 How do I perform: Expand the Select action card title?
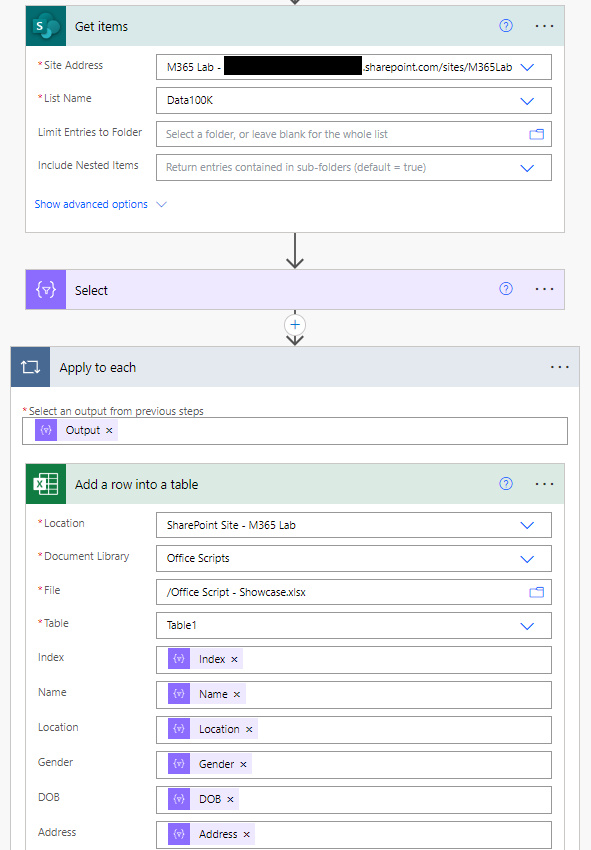91,291
